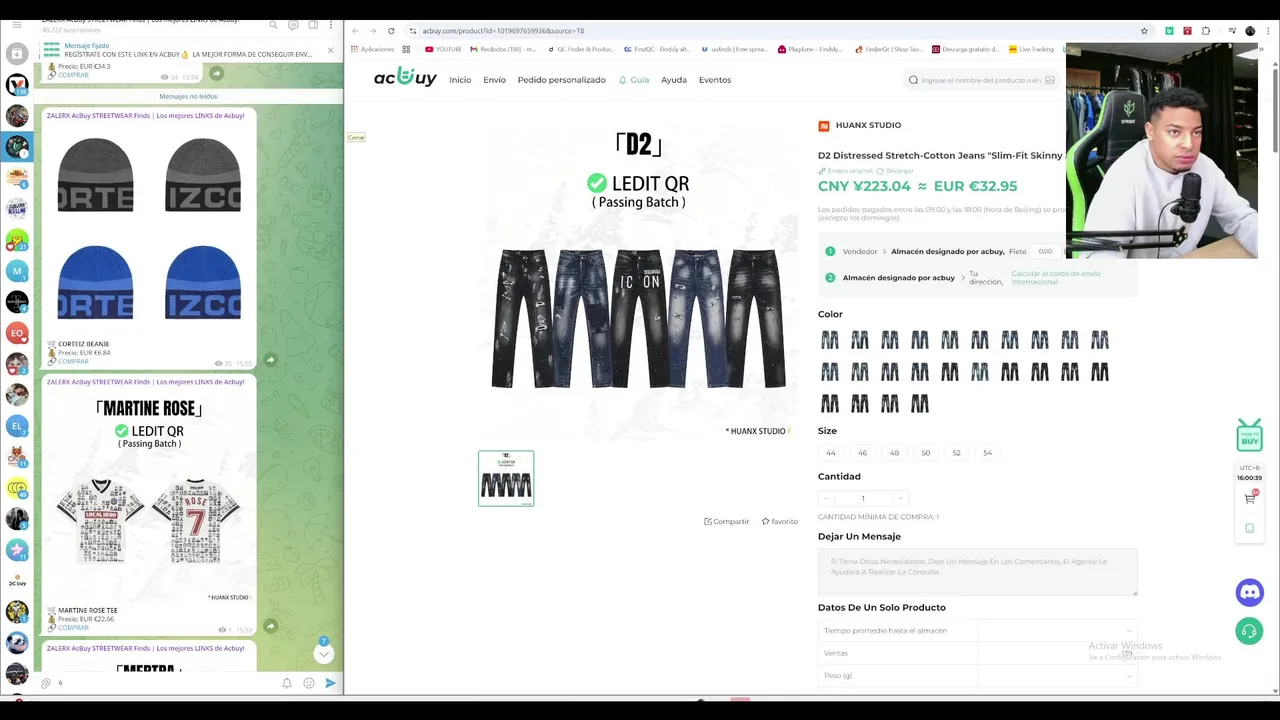Bookmark this page with star icon
1280x720 pixels.
click(1144, 31)
